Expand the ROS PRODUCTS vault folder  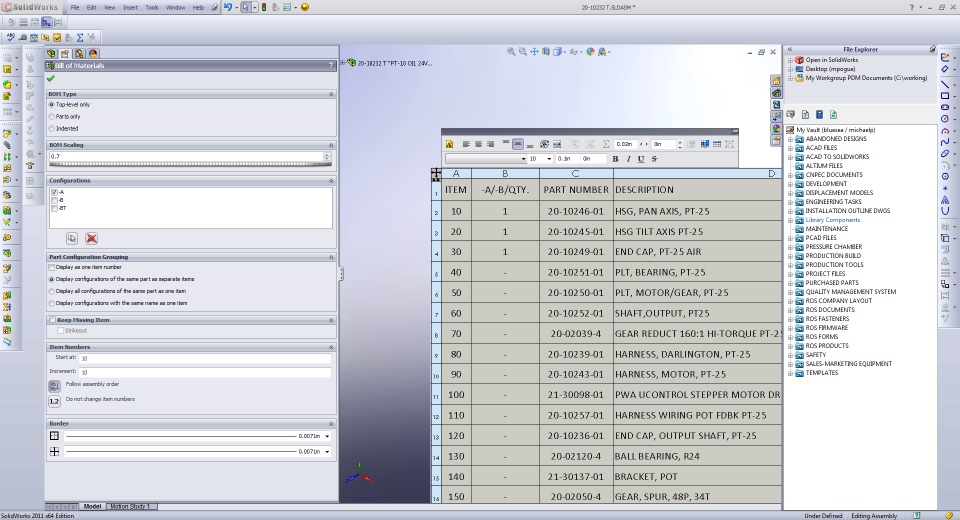coord(790,346)
